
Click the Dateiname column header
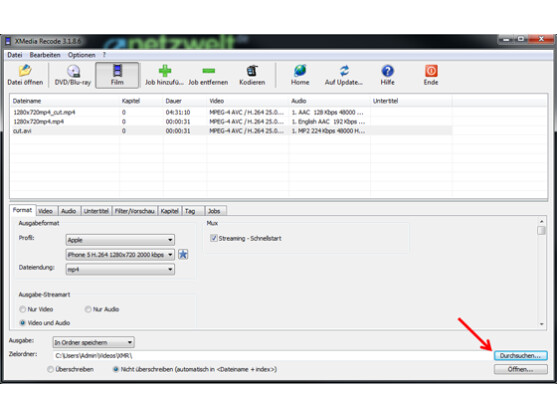[65, 101]
